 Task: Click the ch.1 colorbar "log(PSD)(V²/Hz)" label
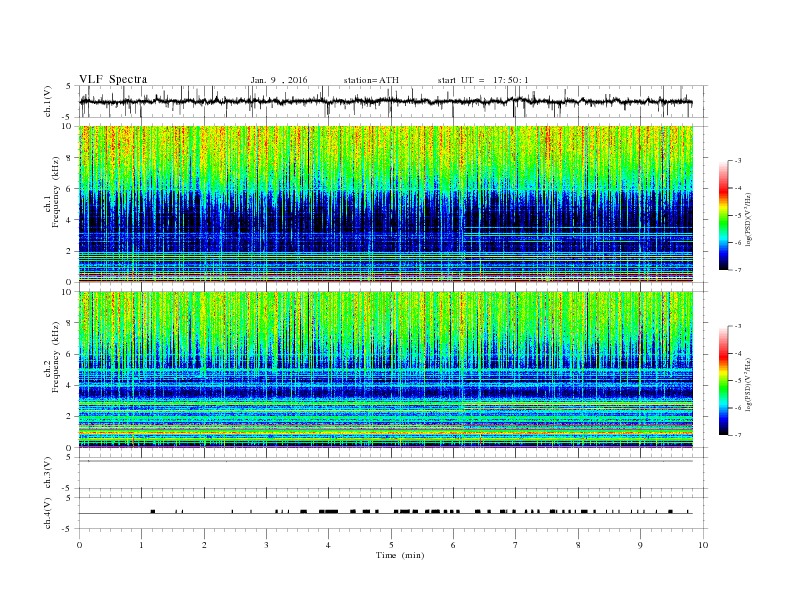tap(748, 219)
